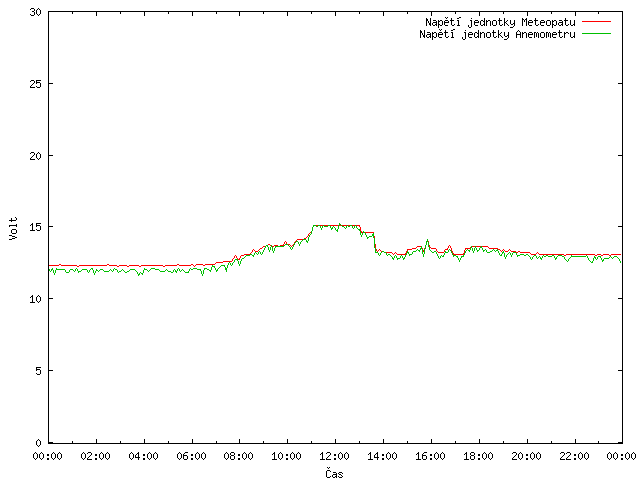Viewport: 640px width, 480px height.
Task: Click the y-axis value 30
Action: pos(36,12)
